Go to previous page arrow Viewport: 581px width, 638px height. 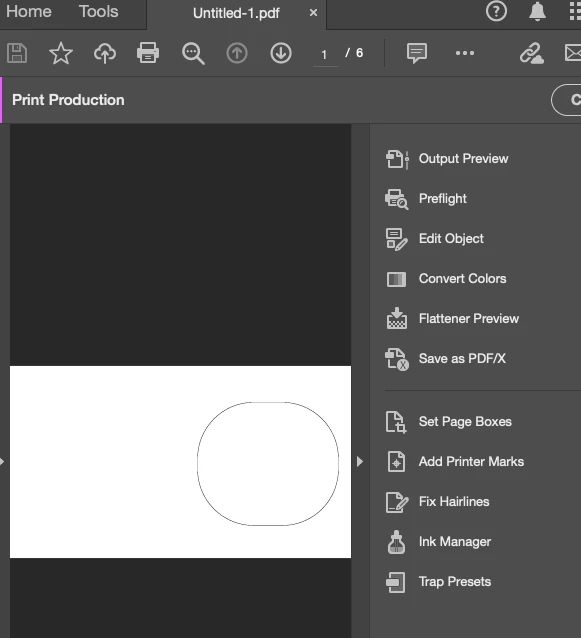point(237,53)
